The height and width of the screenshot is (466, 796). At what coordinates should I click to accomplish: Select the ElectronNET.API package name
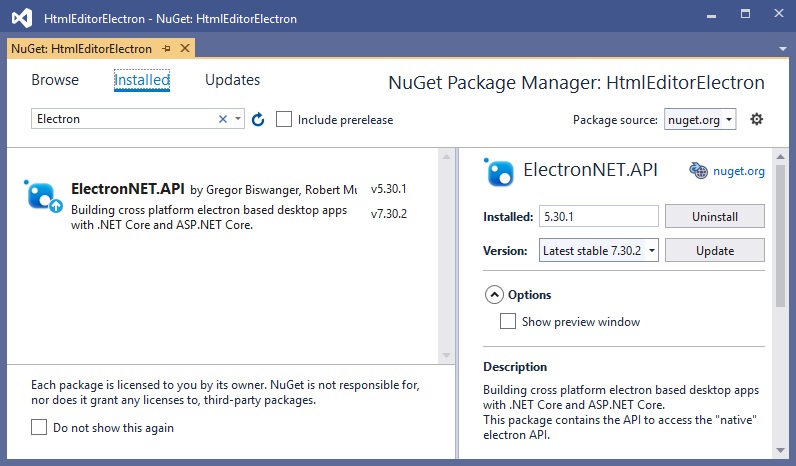(x=127, y=189)
